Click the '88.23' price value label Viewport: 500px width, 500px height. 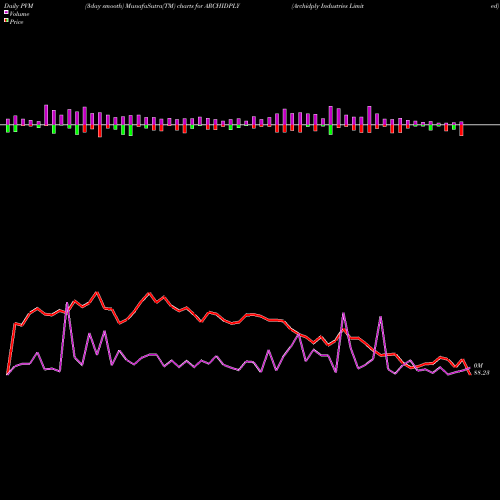(x=481, y=373)
